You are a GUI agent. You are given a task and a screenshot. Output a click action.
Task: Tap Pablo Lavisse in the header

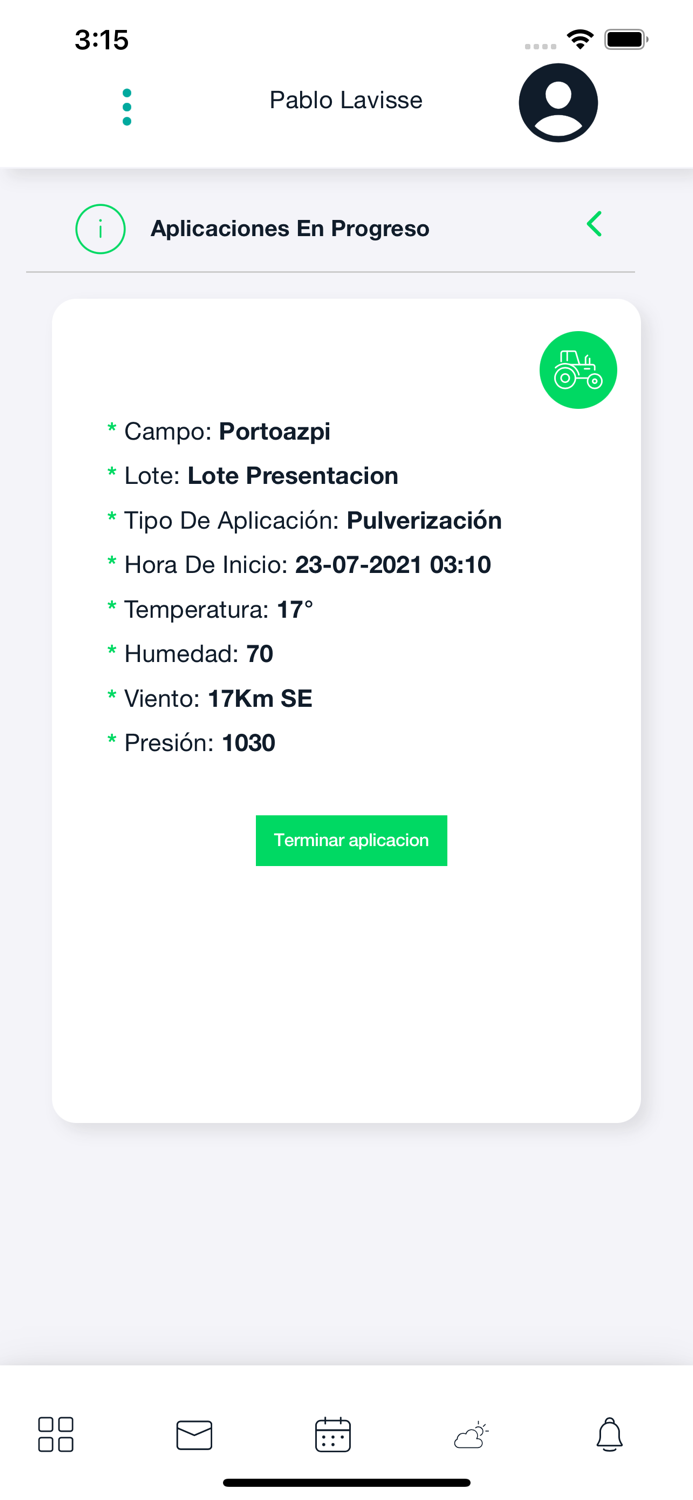pyautogui.click(x=345, y=100)
